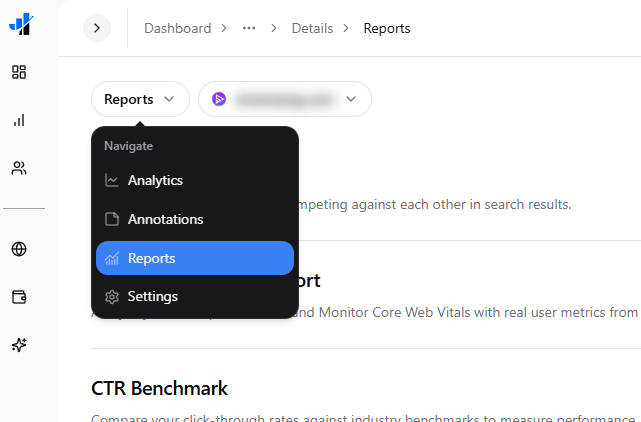Click the users icon in sidebar
641x422 pixels.
click(19, 168)
